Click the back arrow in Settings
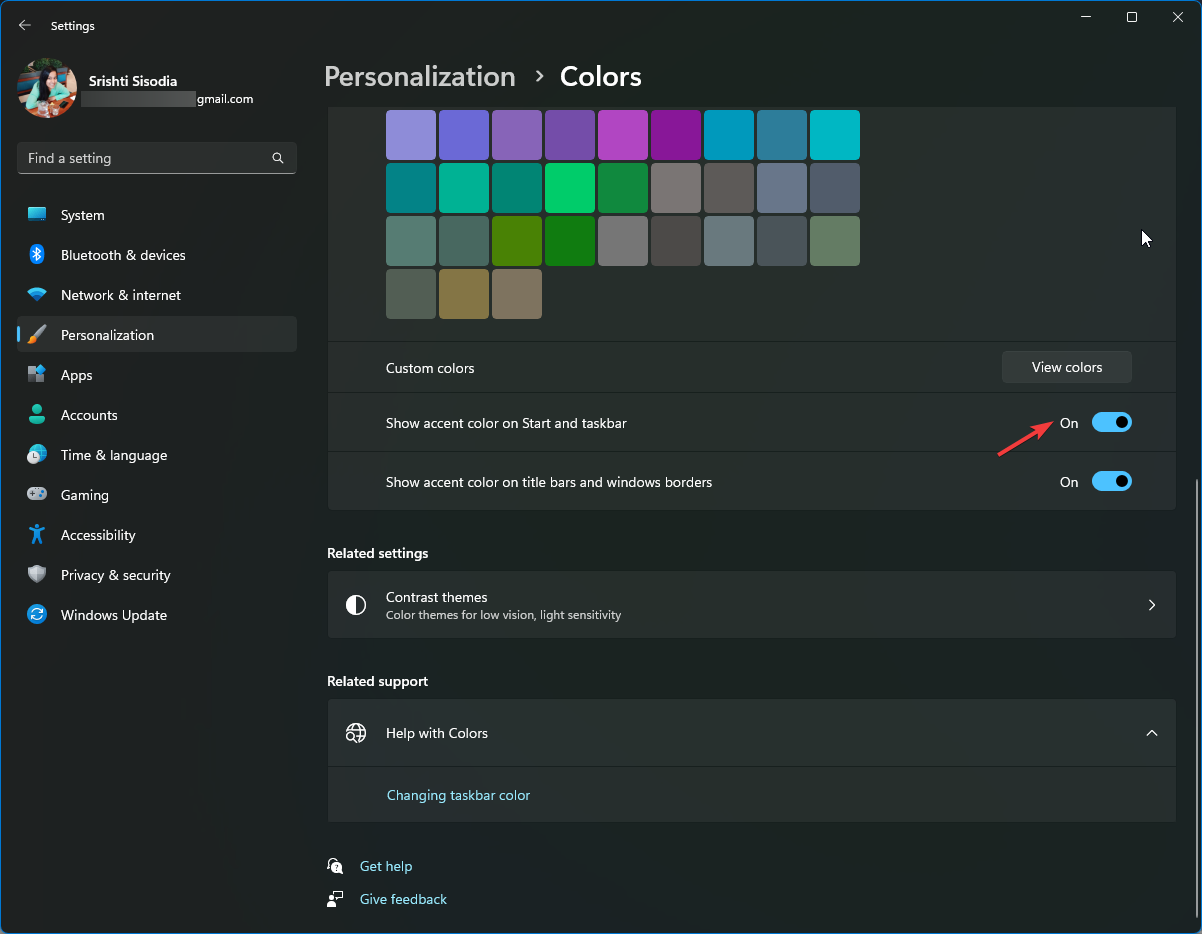1202x934 pixels. (x=25, y=25)
